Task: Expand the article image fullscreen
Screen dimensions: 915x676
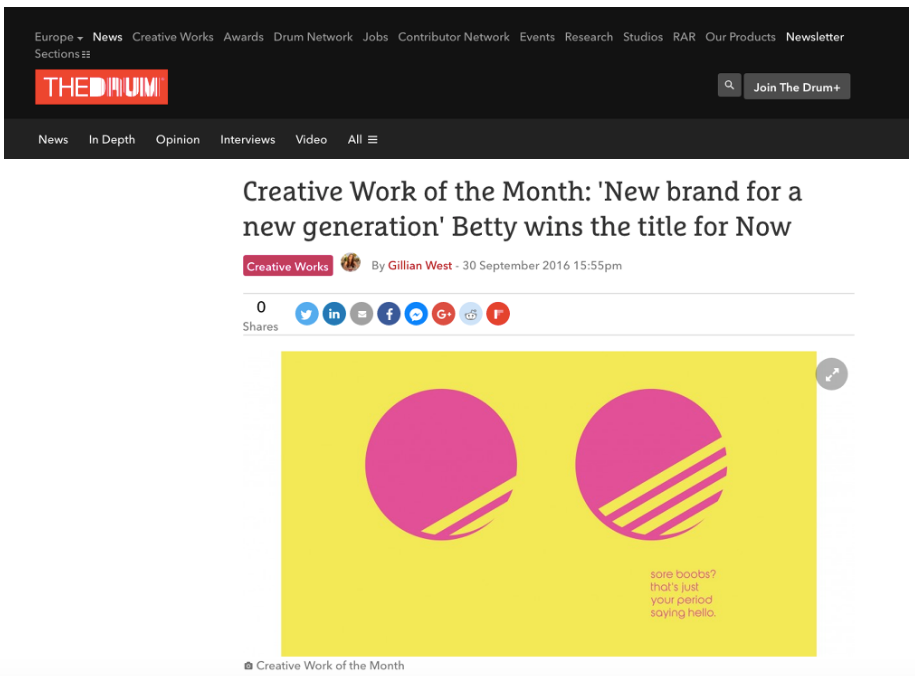Action: 832,374
